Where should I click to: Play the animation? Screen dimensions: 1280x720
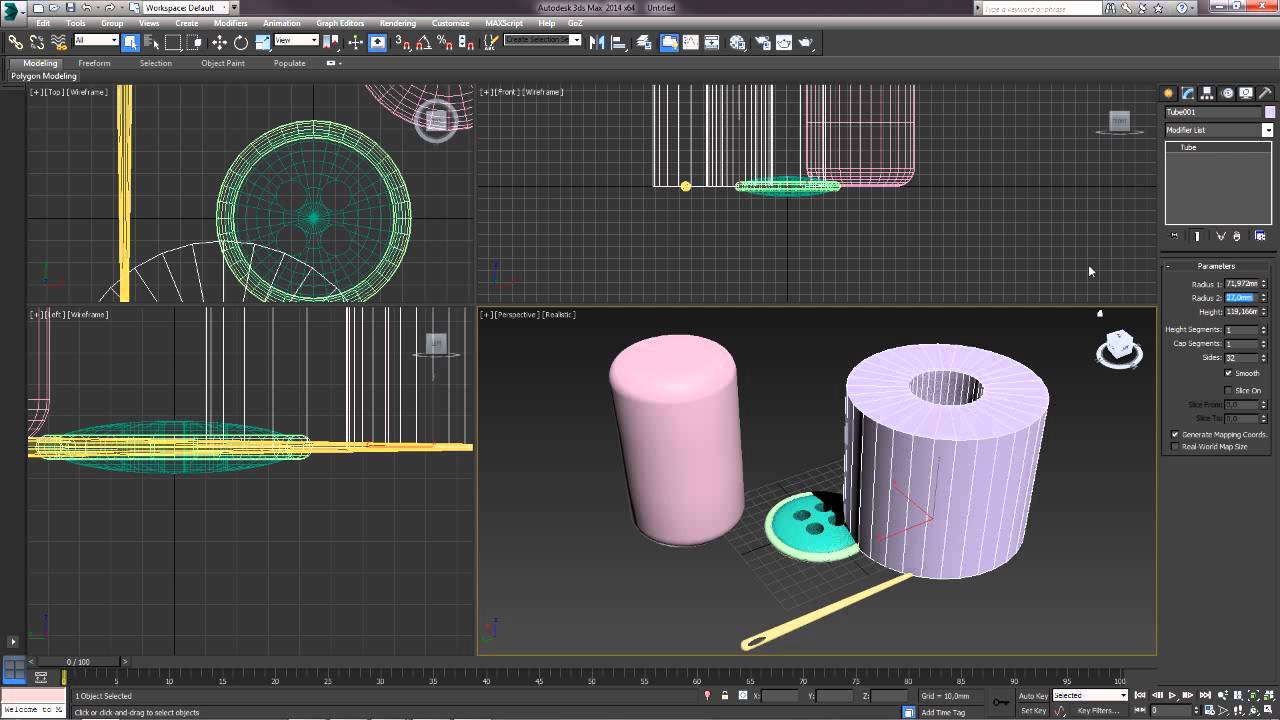1172,695
